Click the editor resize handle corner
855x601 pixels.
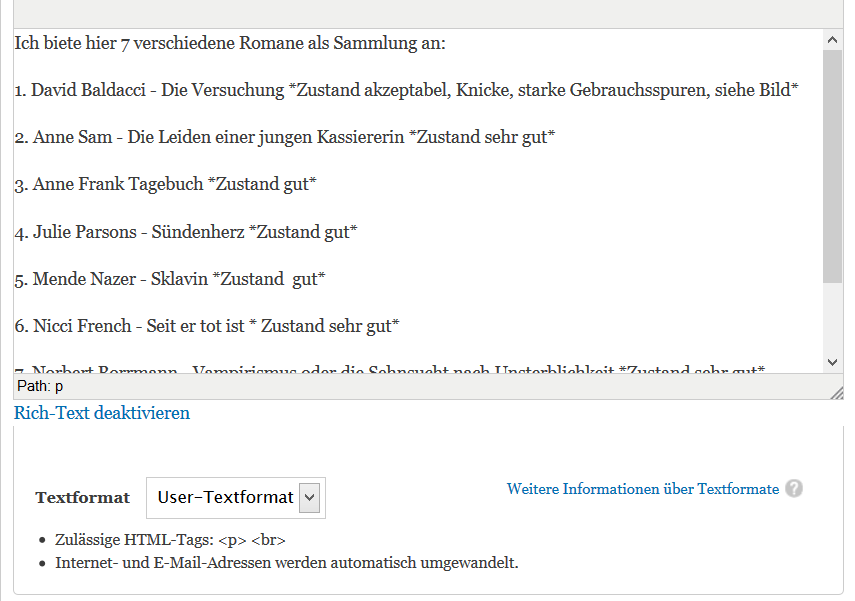click(836, 392)
